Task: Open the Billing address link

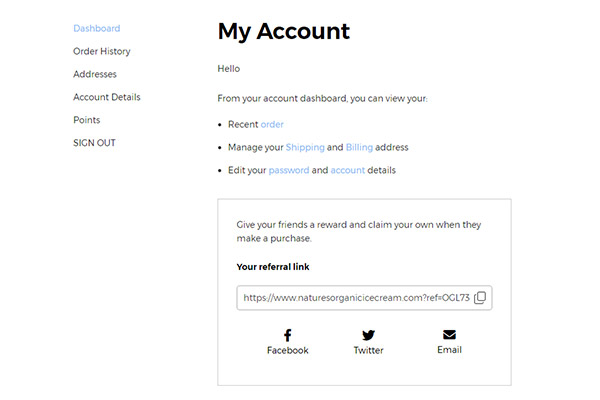Action: click(359, 147)
